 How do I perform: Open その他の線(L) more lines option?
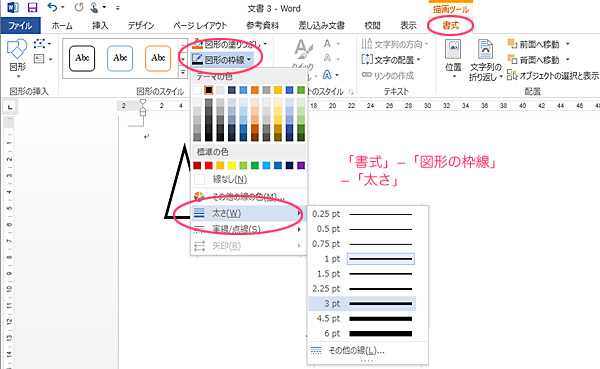[367, 351]
